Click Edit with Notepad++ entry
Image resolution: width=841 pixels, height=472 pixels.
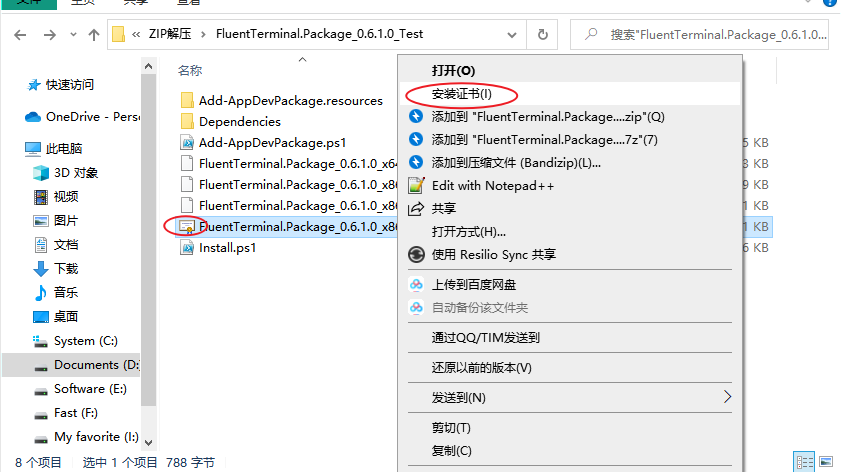[x=492, y=186]
